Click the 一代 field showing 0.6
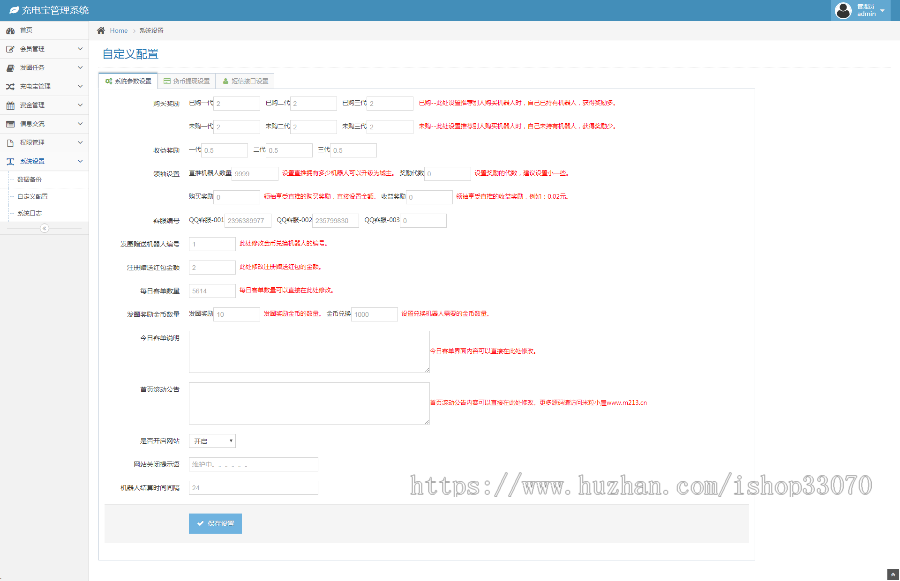 [x=224, y=150]
